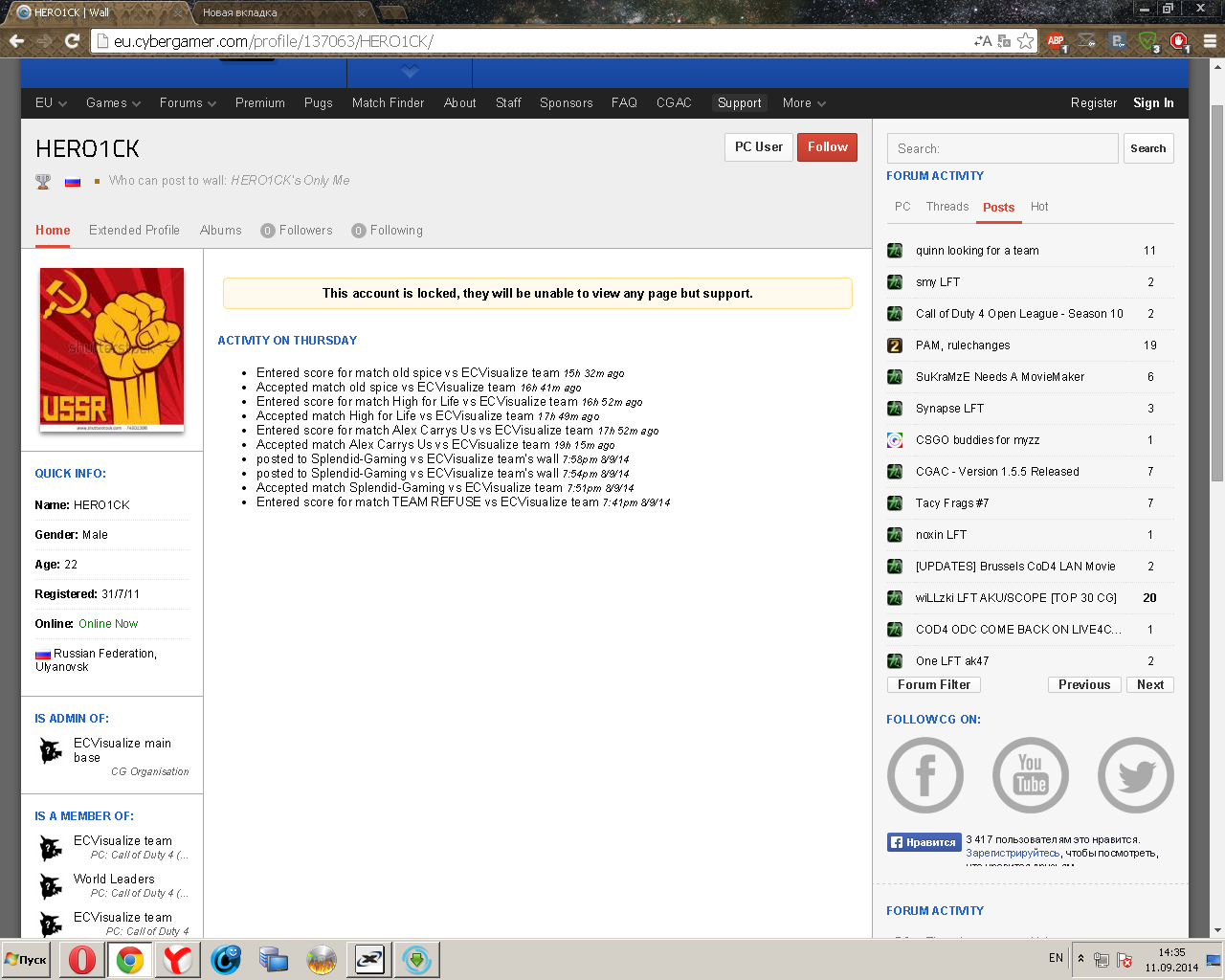This screenshot has height=980, width=1225.
Task: Open the Adblock Plus extension icon
Action: click(1056, 41)
